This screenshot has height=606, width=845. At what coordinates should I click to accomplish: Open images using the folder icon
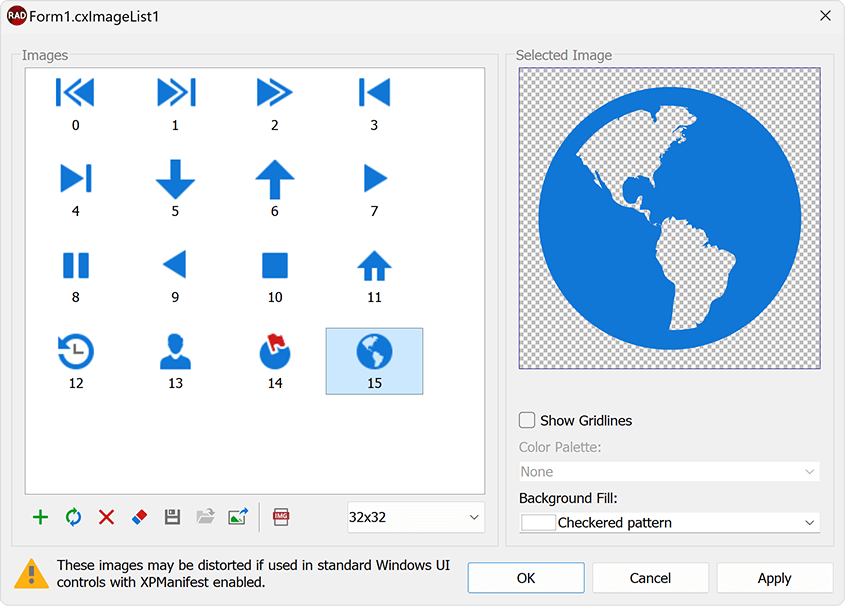(x=205, y=517)
